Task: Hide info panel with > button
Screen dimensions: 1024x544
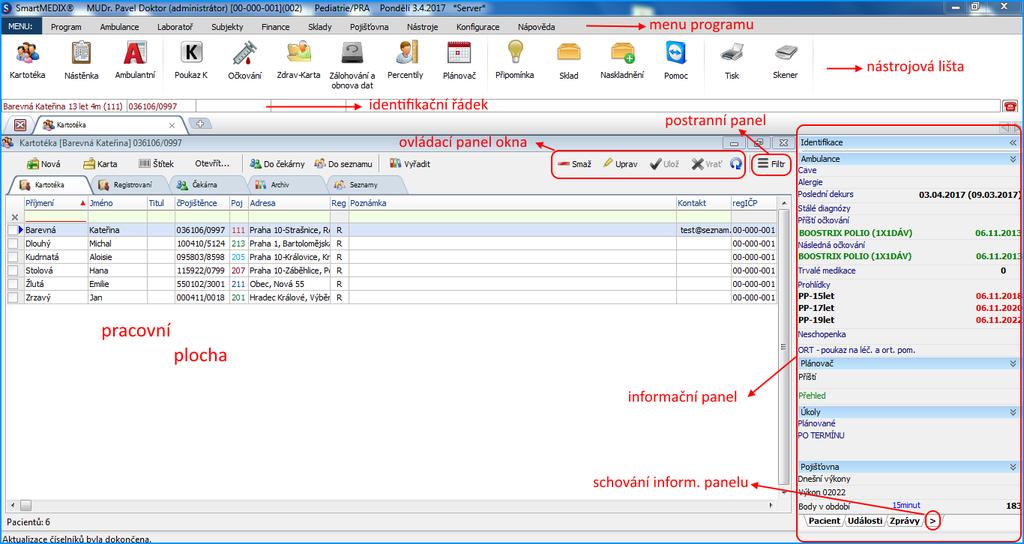Action: point(933,520)
